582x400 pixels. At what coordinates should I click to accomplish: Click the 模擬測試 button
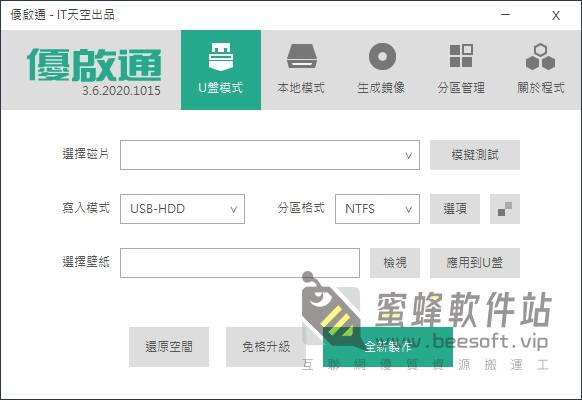475,155
